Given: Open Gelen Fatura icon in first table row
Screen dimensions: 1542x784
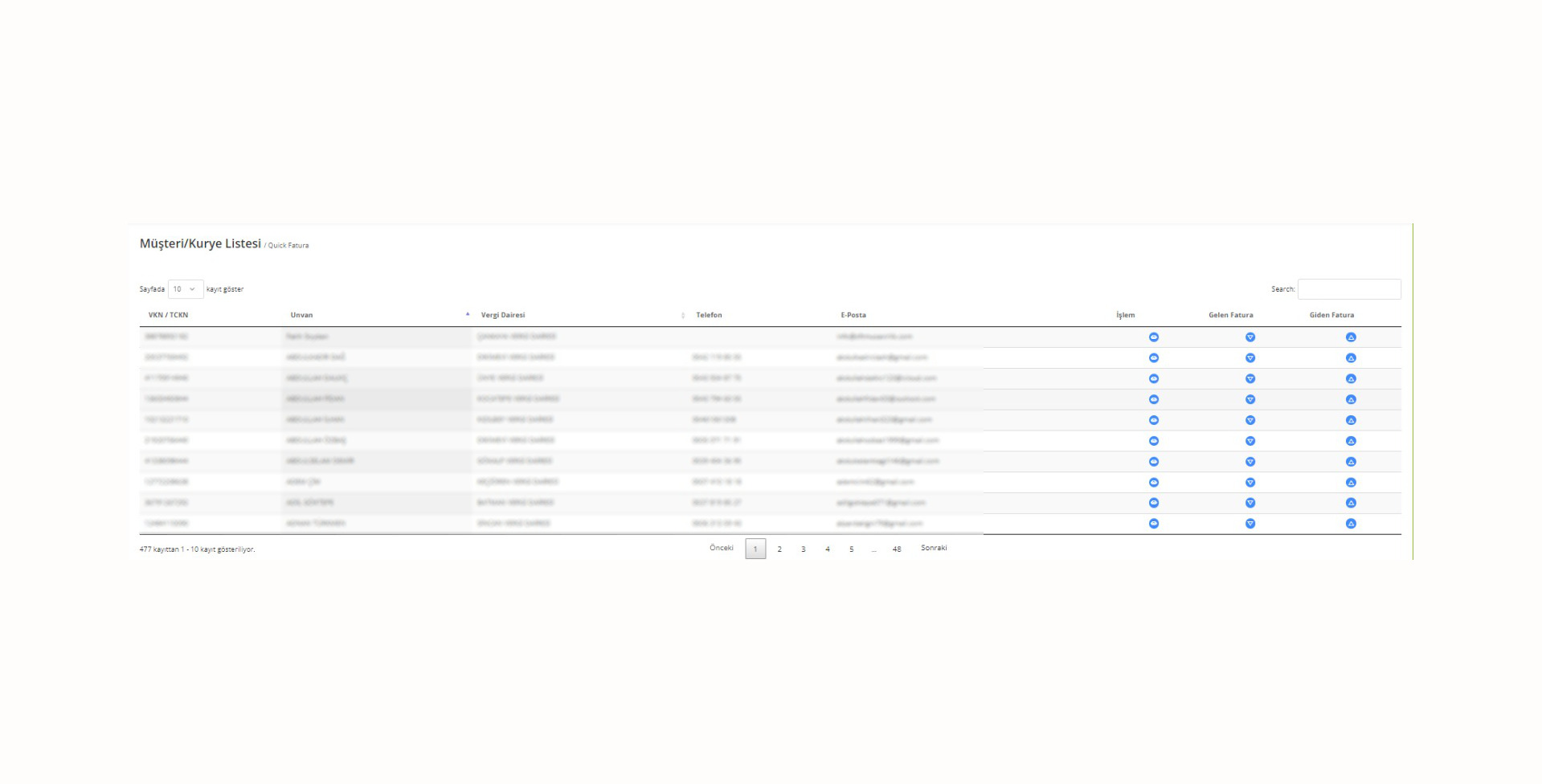Looking at the screenshot, I should coord(1250,337).
